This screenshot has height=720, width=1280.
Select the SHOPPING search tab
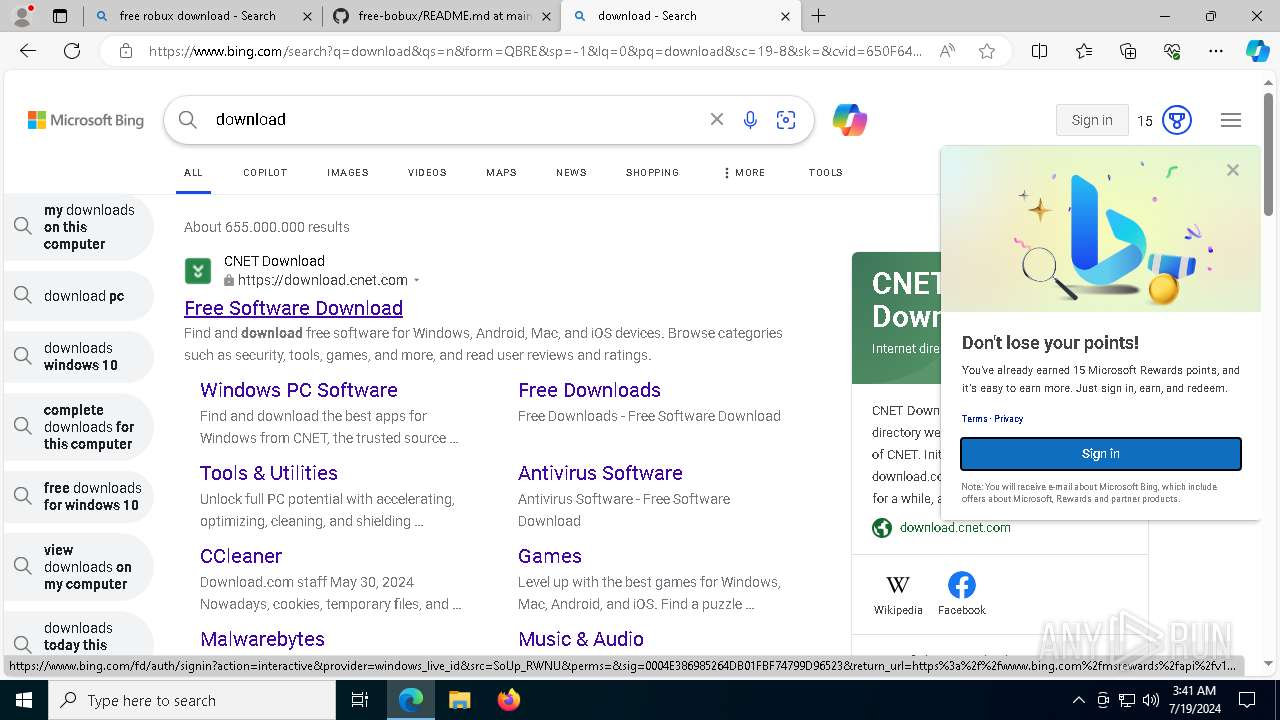point(652,172)
